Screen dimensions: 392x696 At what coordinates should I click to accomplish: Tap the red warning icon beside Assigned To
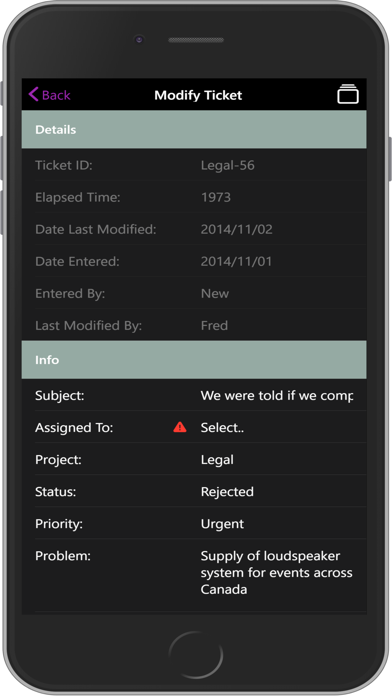(180, 427)
